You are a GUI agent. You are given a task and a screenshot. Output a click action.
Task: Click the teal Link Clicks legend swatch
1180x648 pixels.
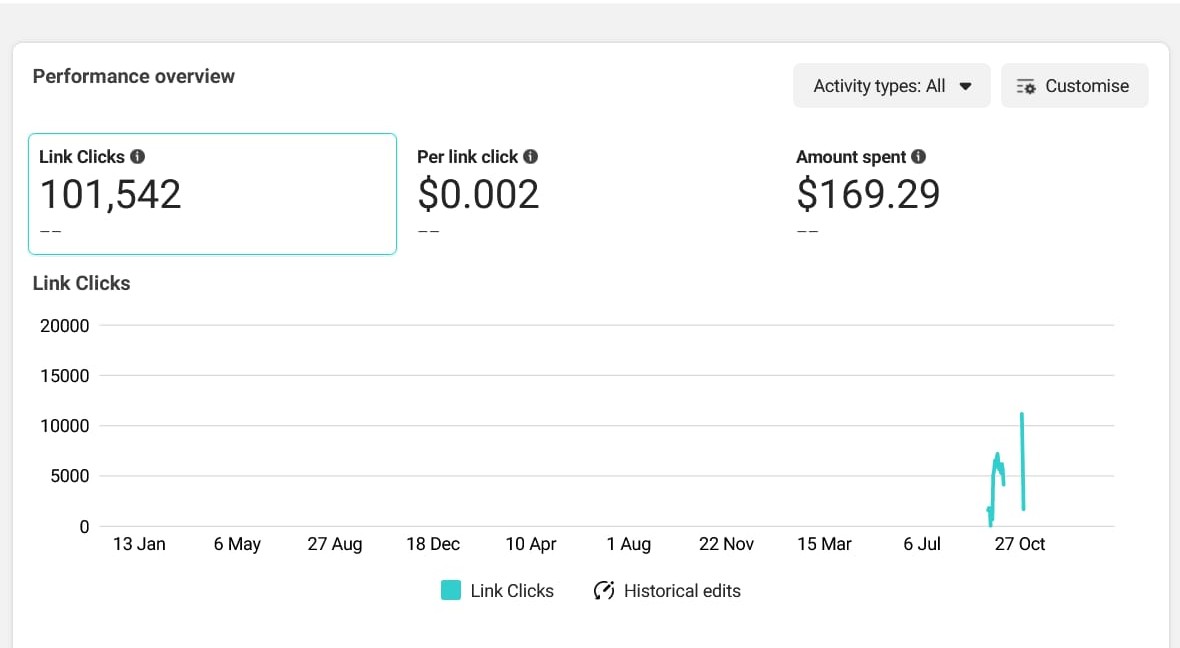[451, 591]
